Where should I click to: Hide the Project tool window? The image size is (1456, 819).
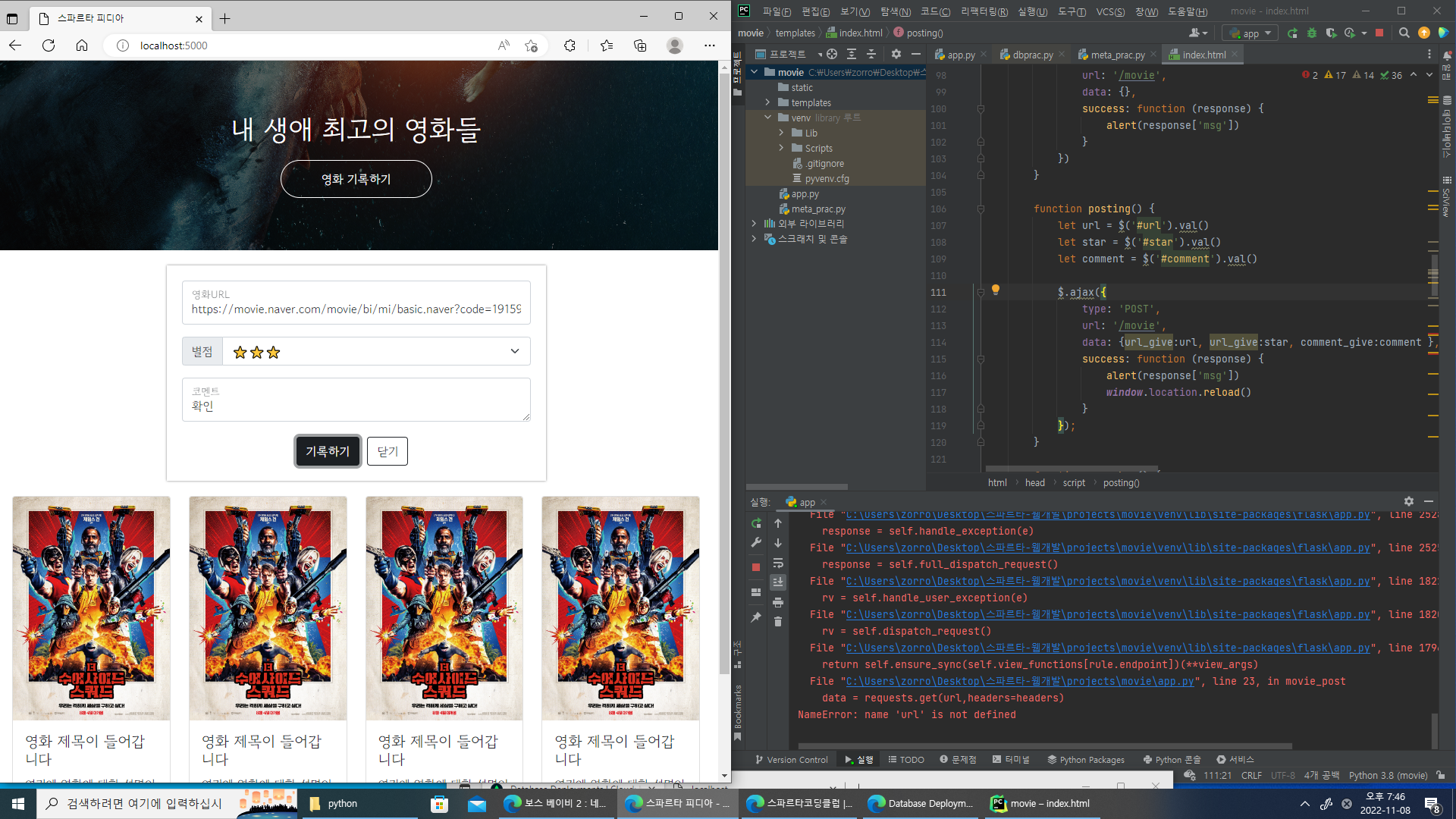click(916, 54)
